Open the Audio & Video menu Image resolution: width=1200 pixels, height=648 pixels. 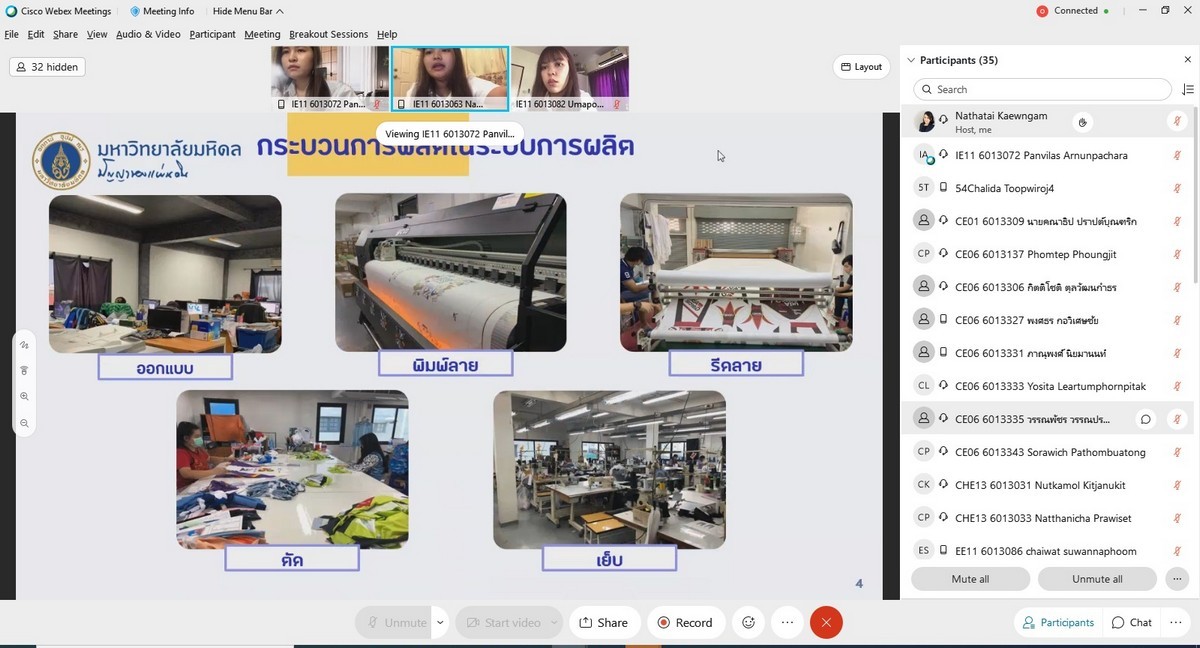(x=148, y=34)
